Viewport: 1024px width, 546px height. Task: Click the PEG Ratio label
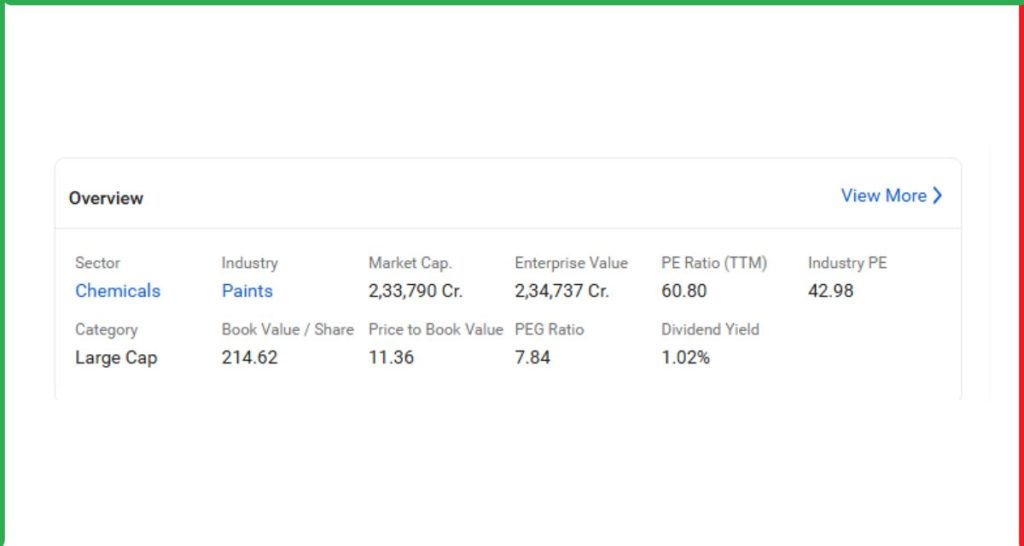point(549,329)
